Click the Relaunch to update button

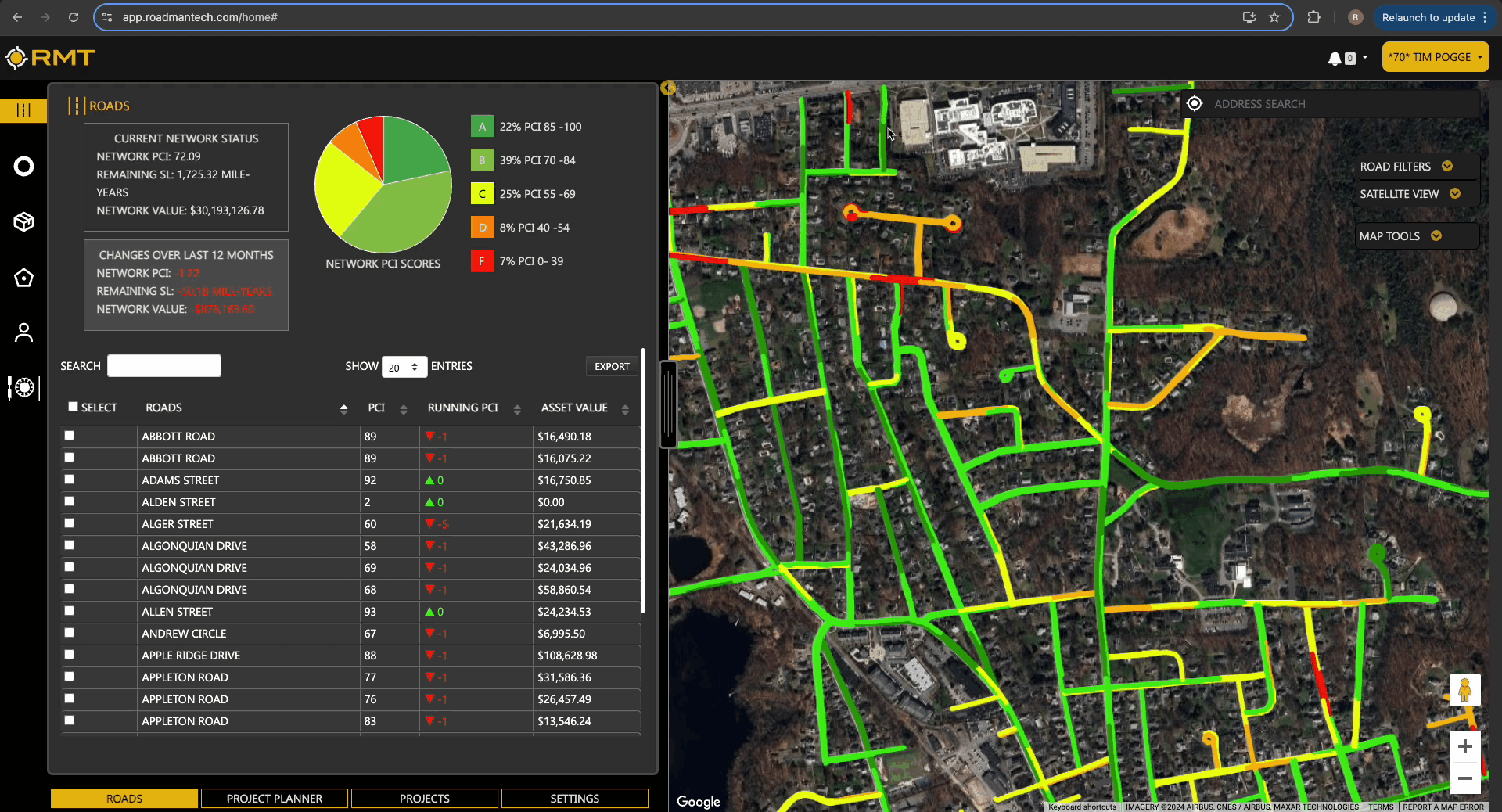[1430, 17]
